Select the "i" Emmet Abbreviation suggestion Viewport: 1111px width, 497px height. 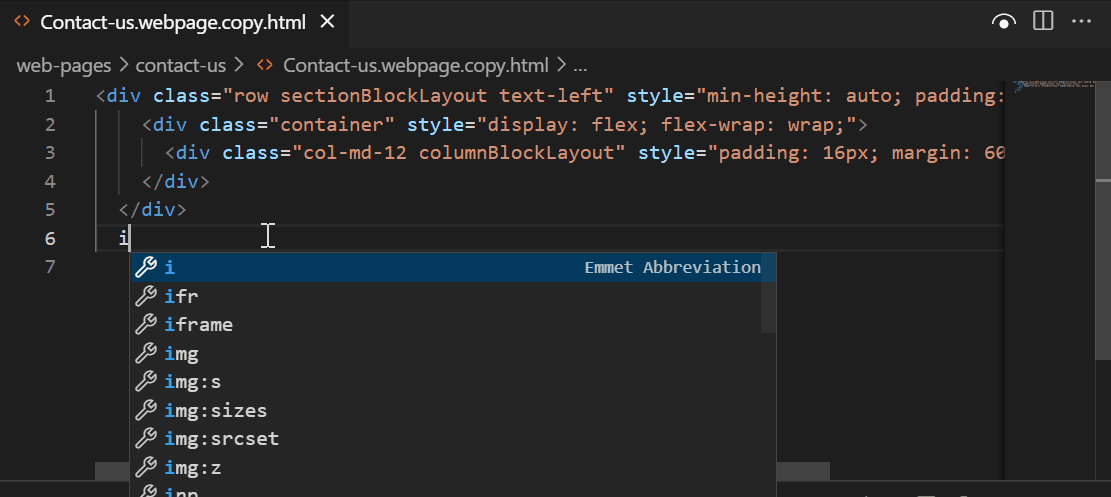click(452, 267)
